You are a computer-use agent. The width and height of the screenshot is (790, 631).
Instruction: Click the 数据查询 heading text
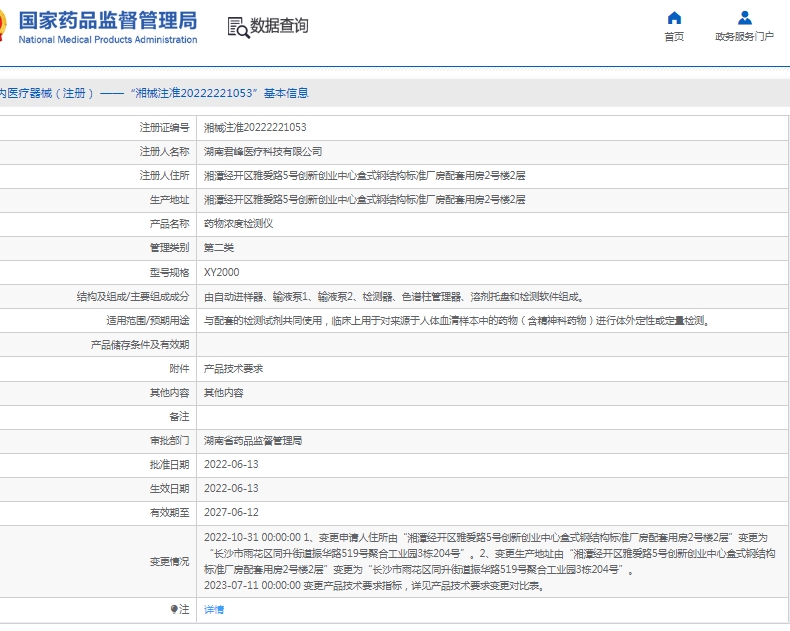click(x=279, y=26)
